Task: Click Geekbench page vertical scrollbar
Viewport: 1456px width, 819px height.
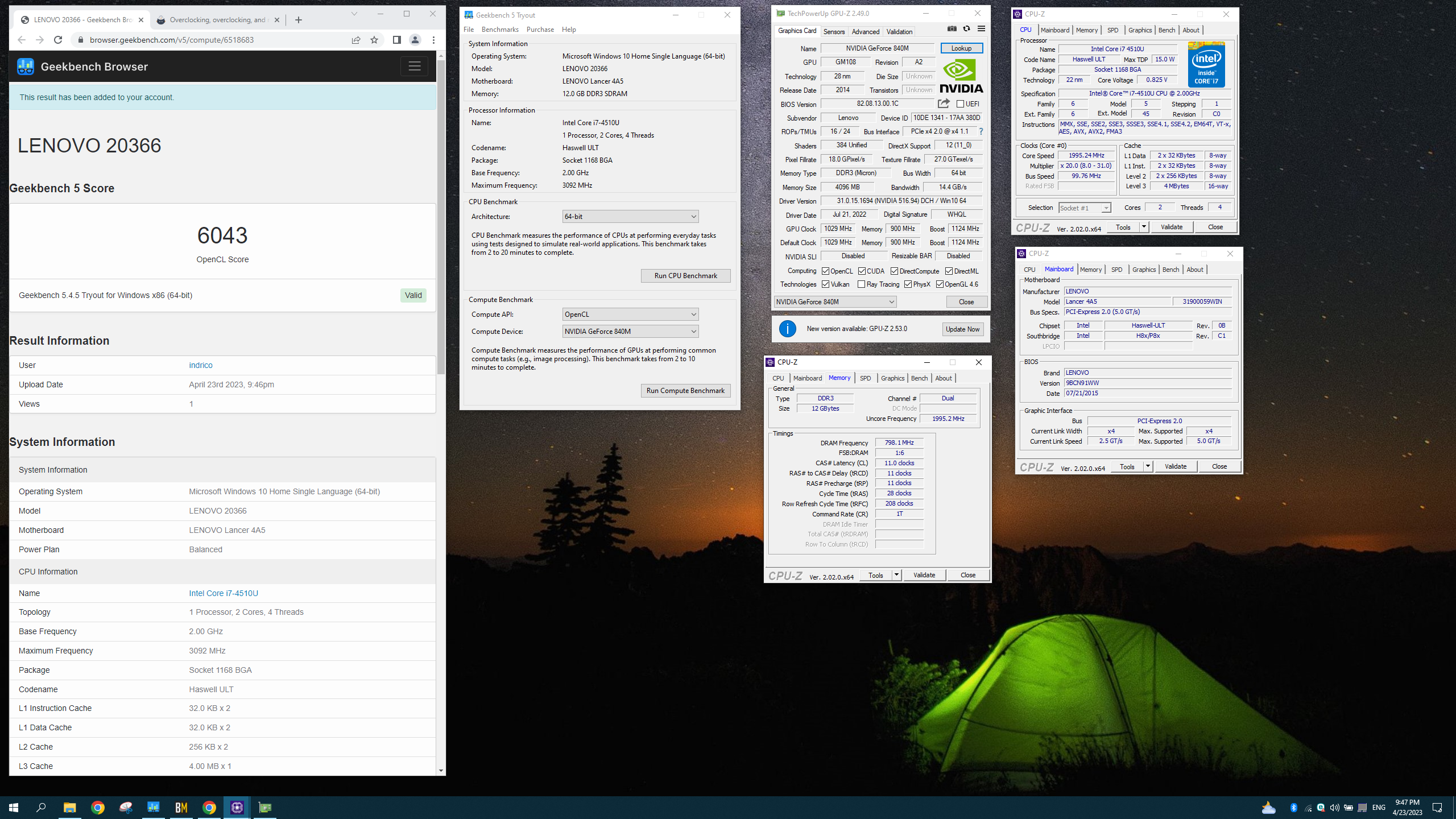Action: coord(441,216)
